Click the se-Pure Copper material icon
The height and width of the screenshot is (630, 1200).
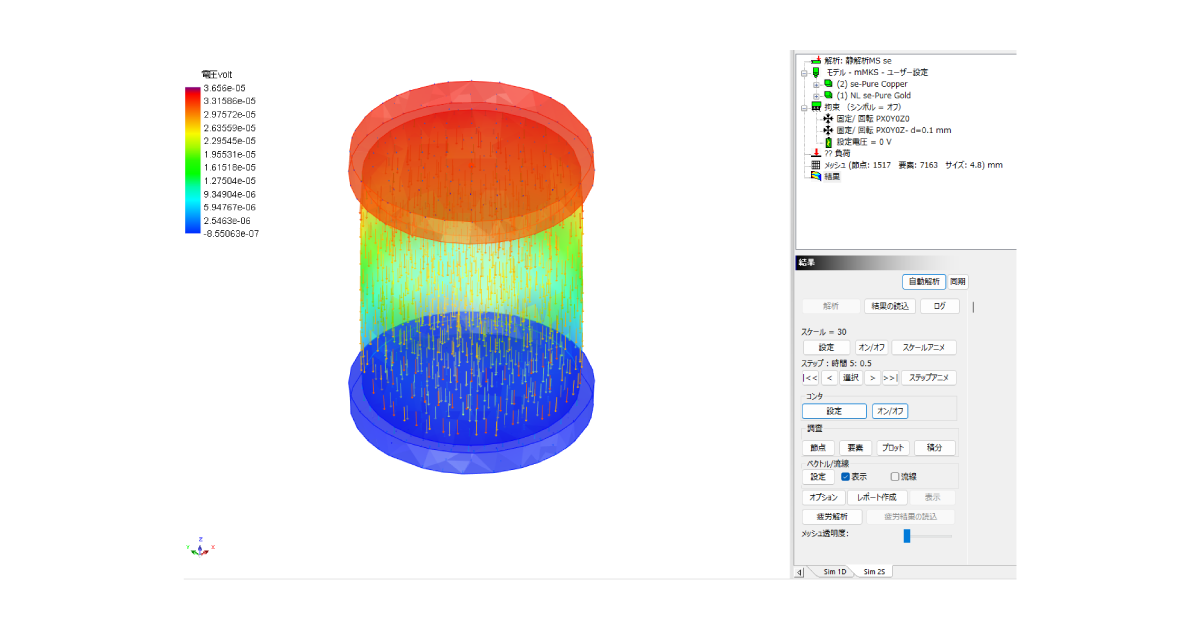[828, 84]
